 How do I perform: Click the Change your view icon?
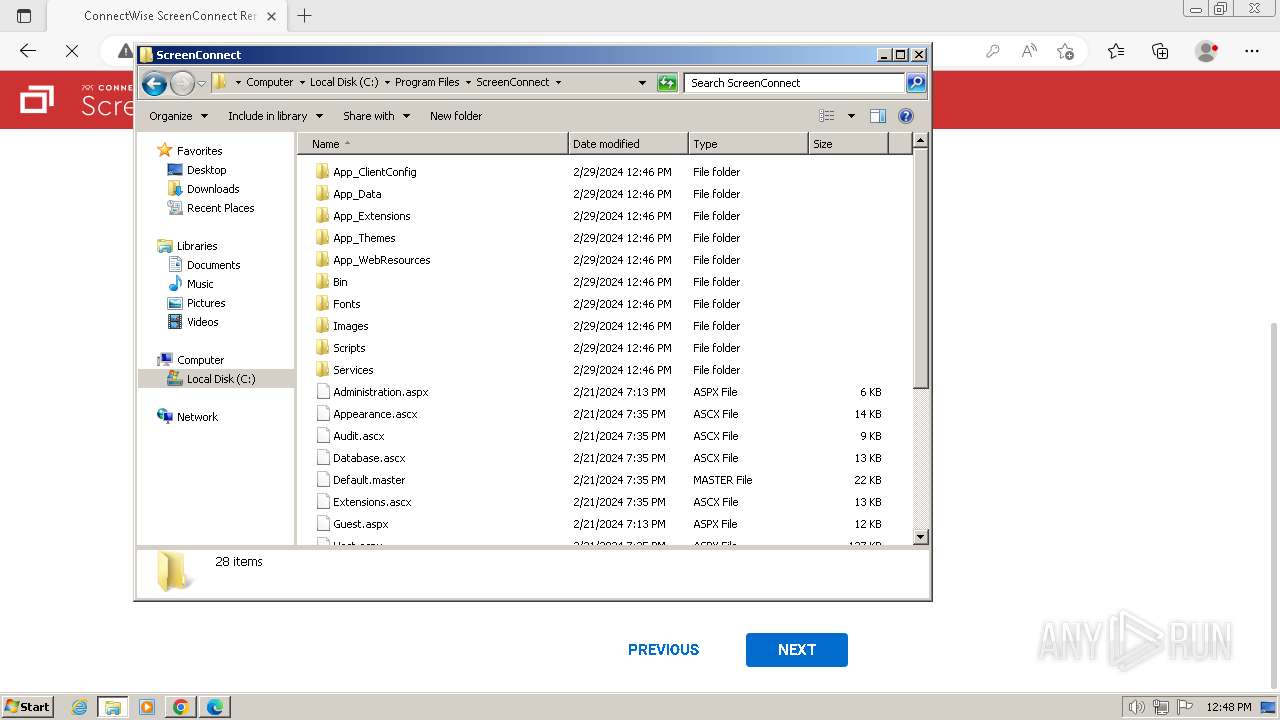[x=827, y=116]
